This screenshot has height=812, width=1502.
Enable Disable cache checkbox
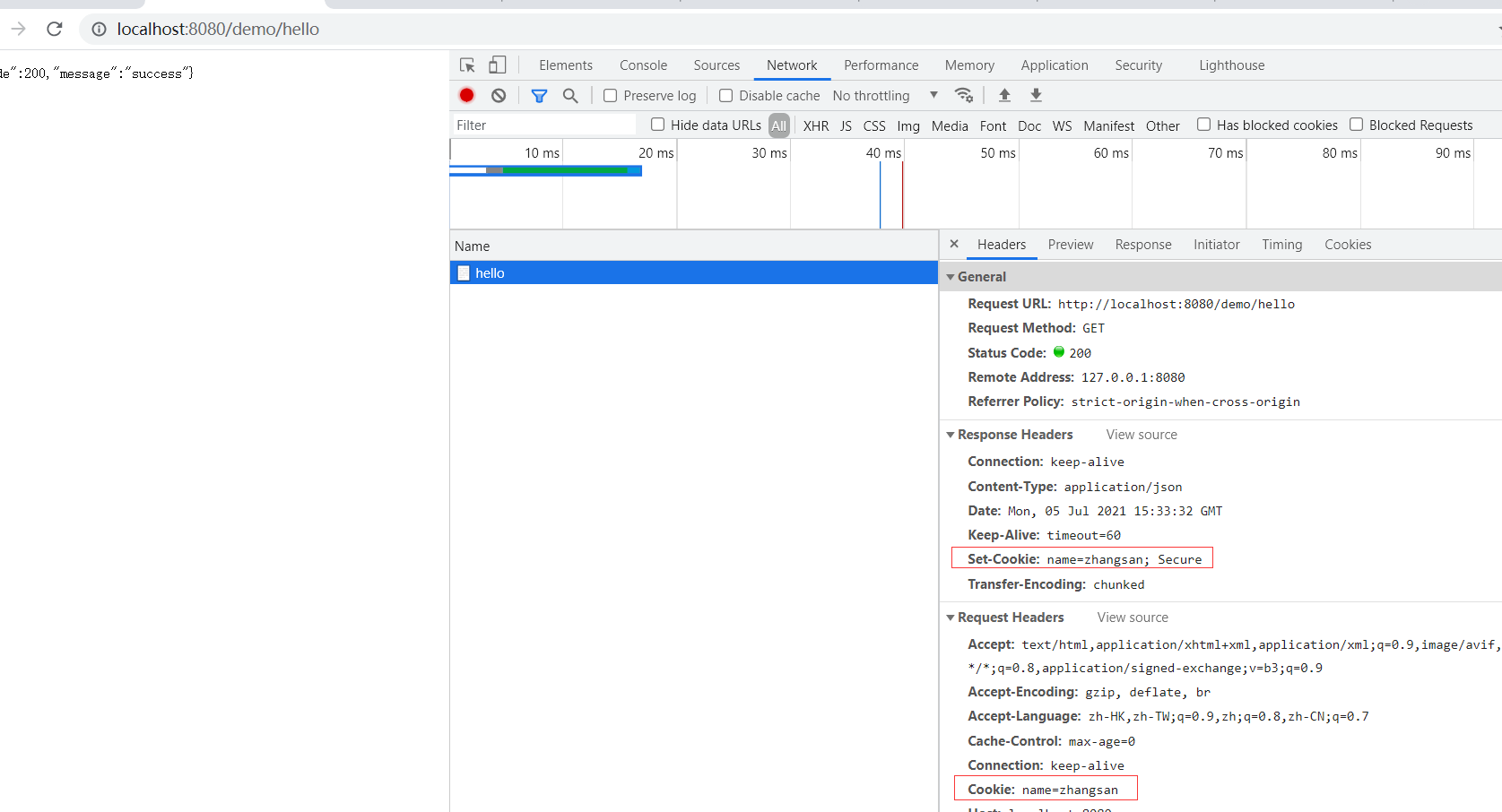click(725, 95)
